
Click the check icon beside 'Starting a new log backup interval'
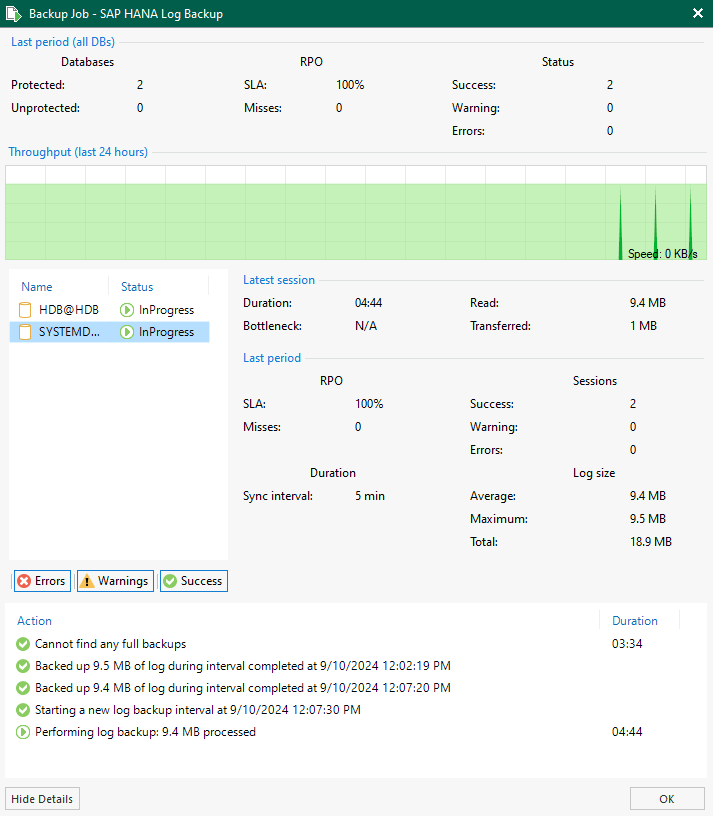[x=23, y=710]
